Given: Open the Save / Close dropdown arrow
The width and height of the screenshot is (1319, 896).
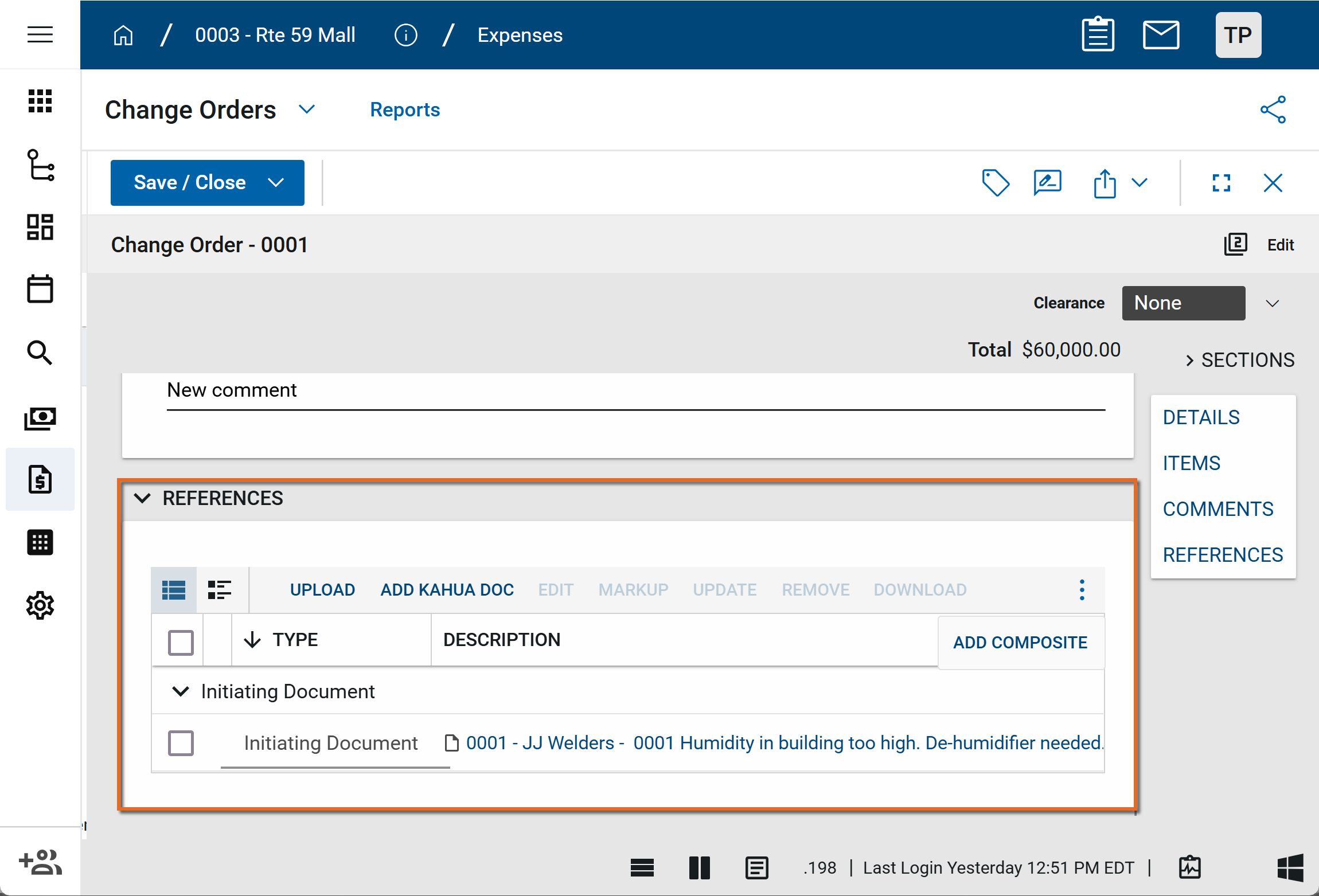Looking at the screenshot, I should [x=276, y=183].
